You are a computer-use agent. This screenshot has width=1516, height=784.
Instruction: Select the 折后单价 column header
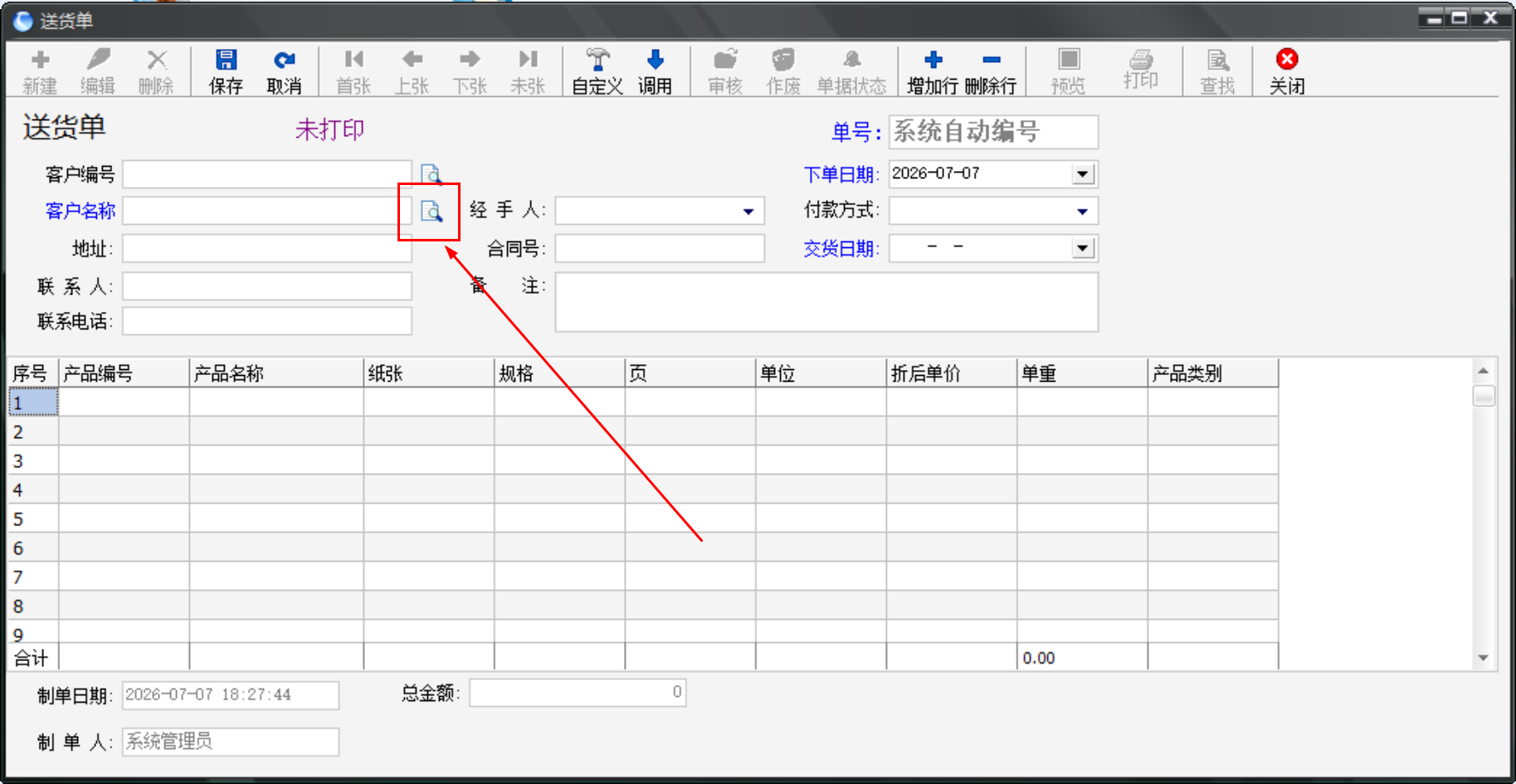pyautogui.click(x=951, y=373)
